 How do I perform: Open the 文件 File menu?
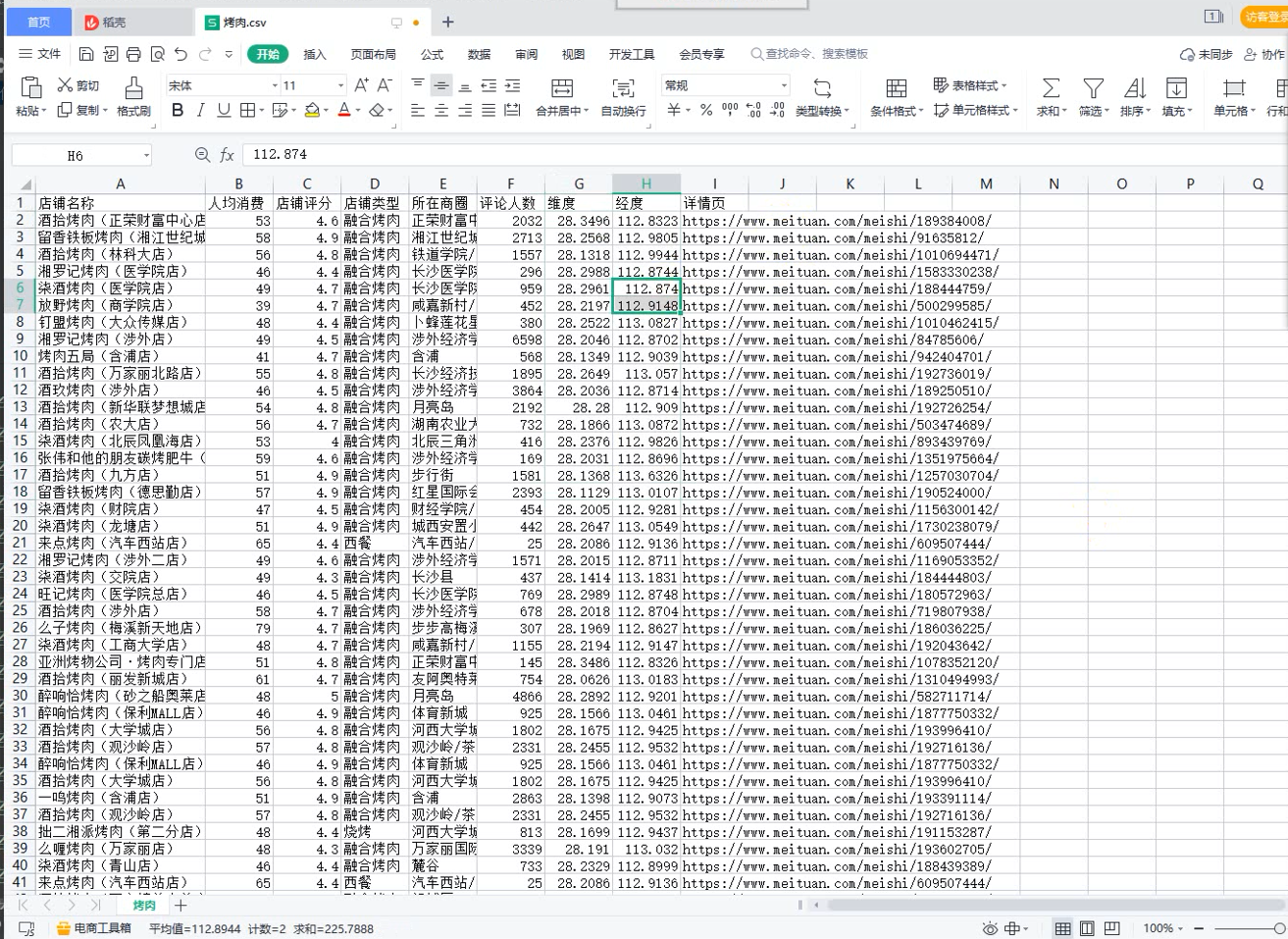[39, 54]
